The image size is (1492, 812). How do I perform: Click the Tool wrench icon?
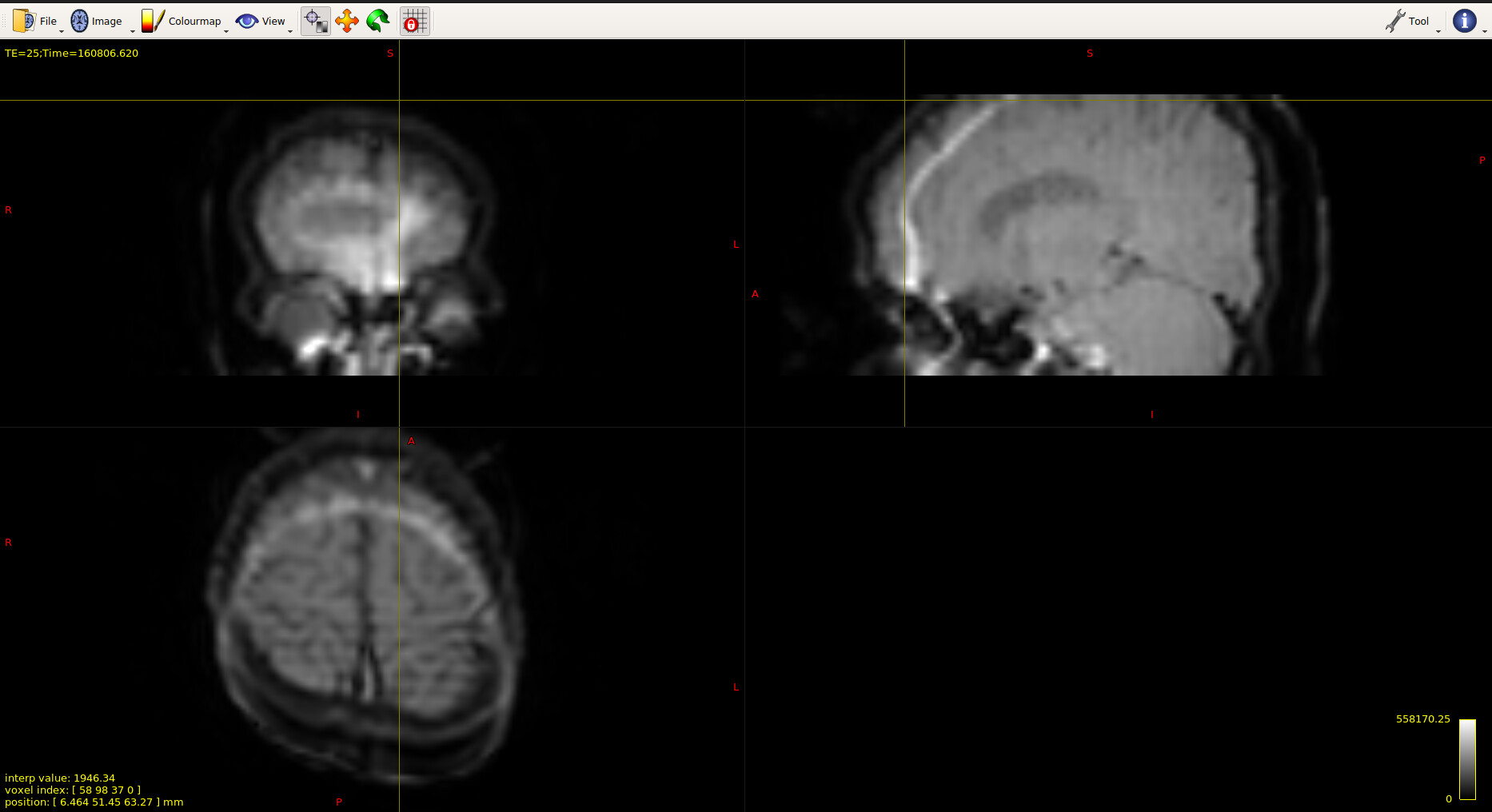click(1395, 21)
